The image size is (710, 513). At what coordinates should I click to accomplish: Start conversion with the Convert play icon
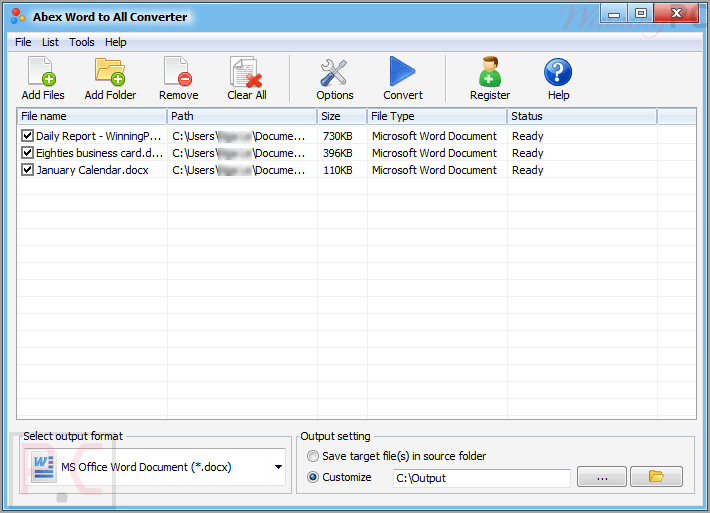(402, 72)
